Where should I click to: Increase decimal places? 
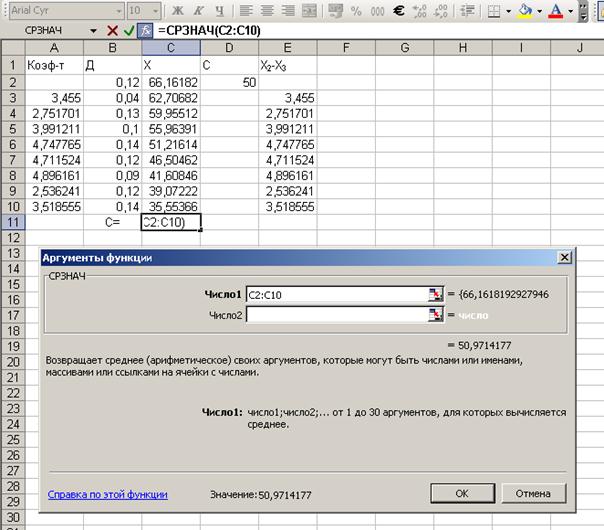click(419, 10)
